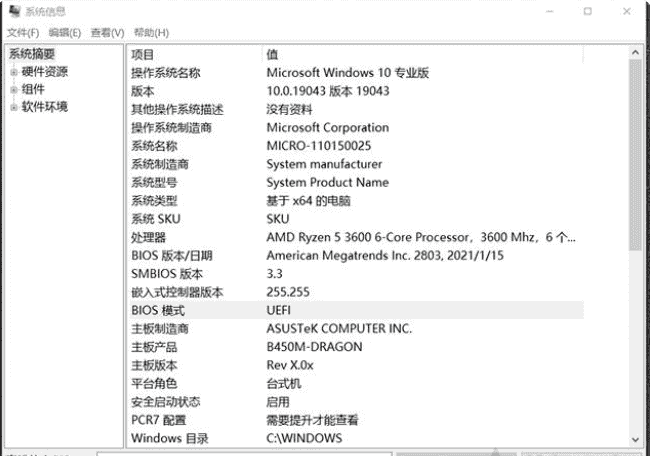Image resolution: width=650 pixels, height=456 pixels.
Task: Click the vertical scrollbar up arrow
Action: (634, 53)
